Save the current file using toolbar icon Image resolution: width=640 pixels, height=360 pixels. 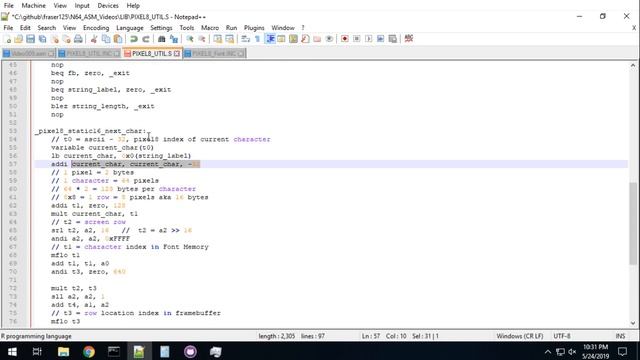tap(31, 39)
